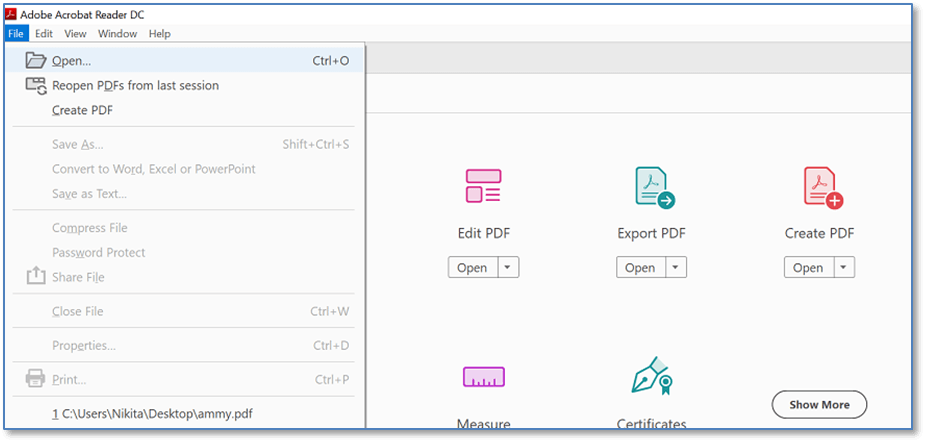Expand dropdown arrow under Create PDF tool
This screenshot has width=925, height=442.
pos(844,267)
